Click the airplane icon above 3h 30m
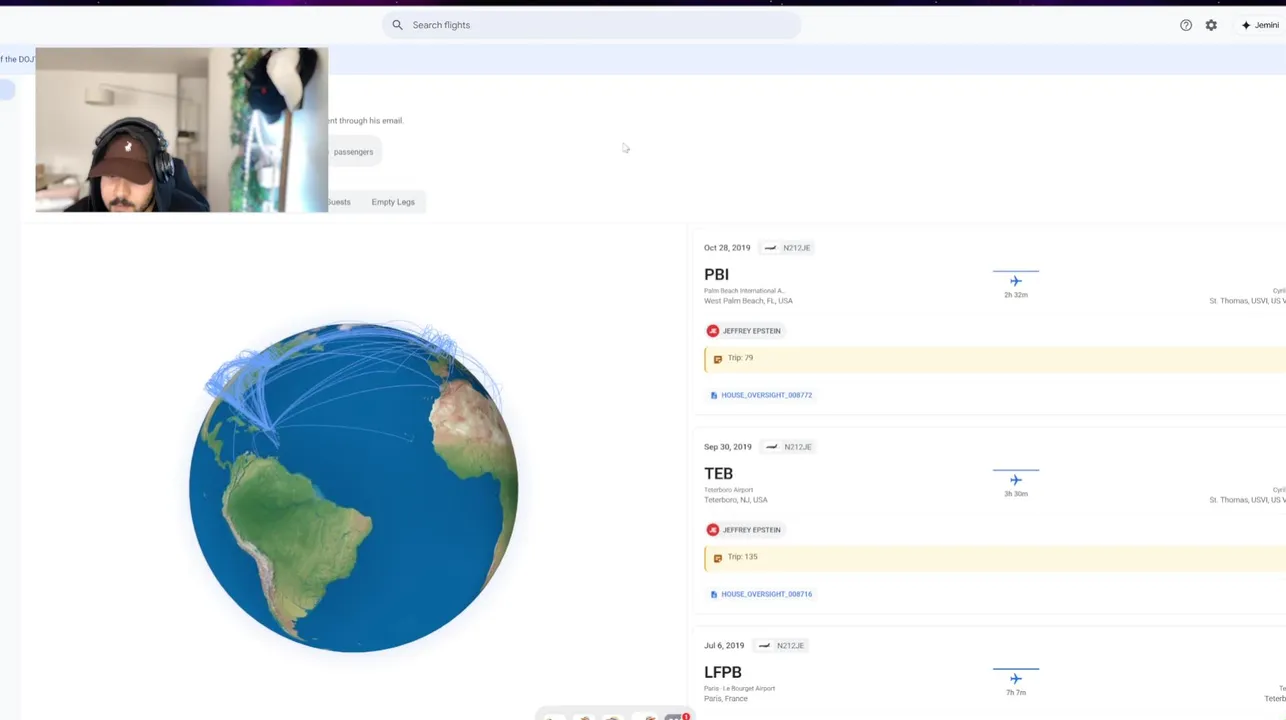 [1016, 480]
